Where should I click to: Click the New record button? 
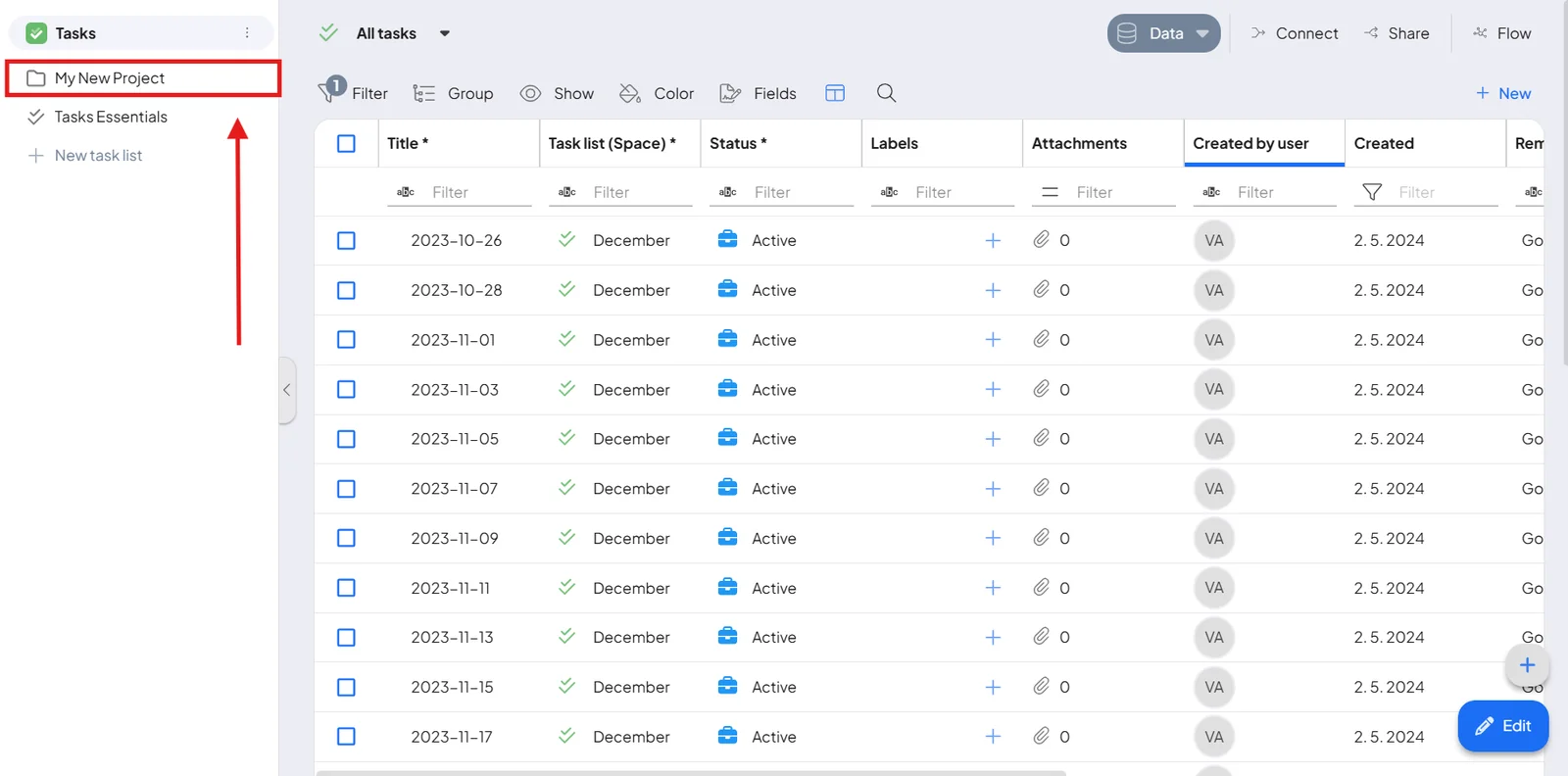(1503, 93)
